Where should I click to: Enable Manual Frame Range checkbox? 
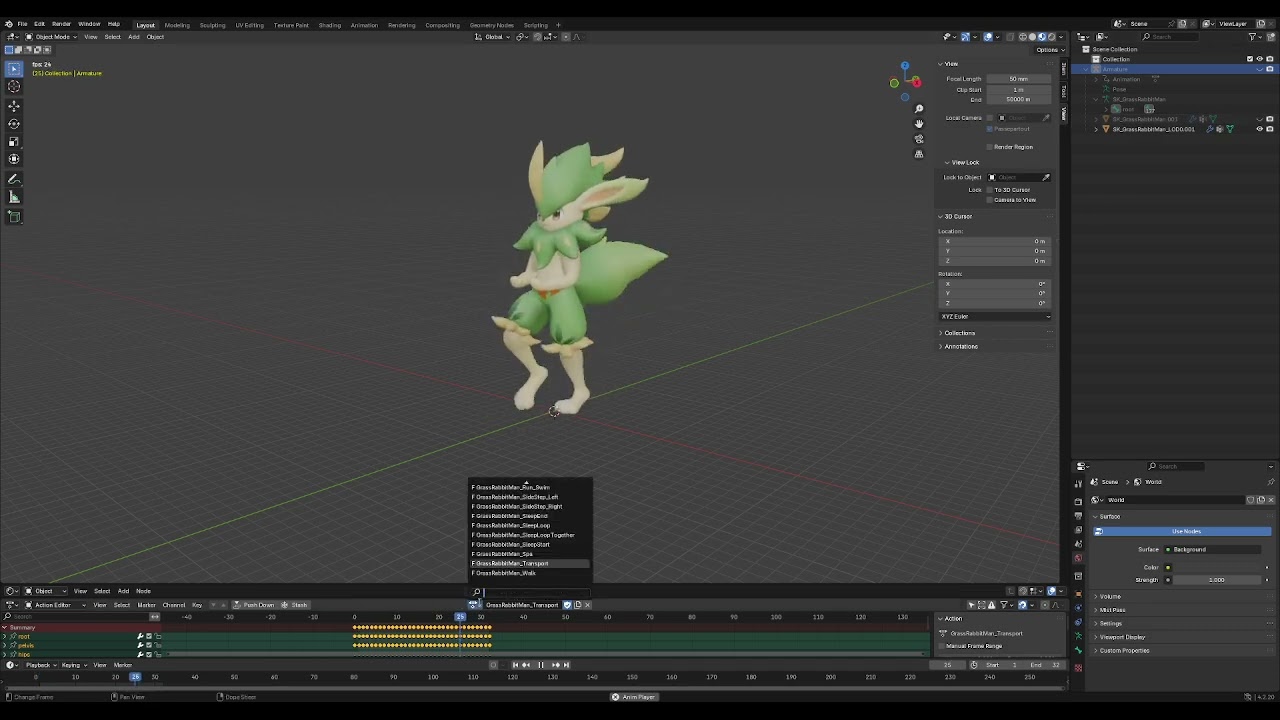[x=942, y=646]
